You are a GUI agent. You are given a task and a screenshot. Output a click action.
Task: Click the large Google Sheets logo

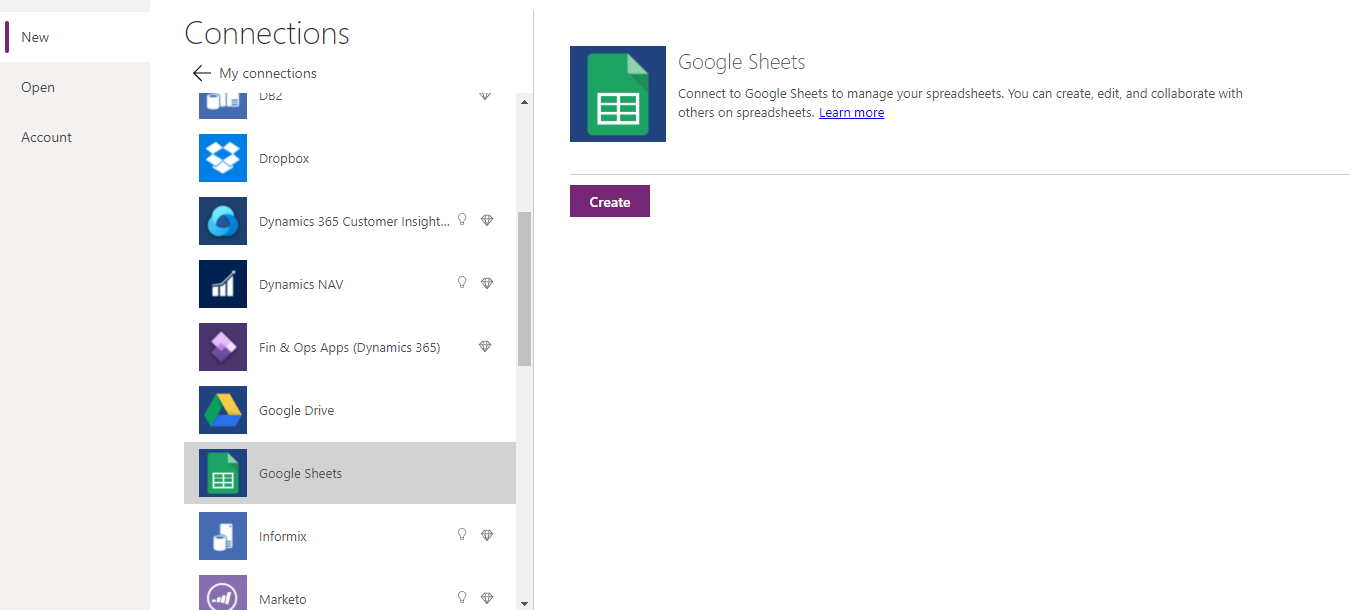tap(618, 94)
